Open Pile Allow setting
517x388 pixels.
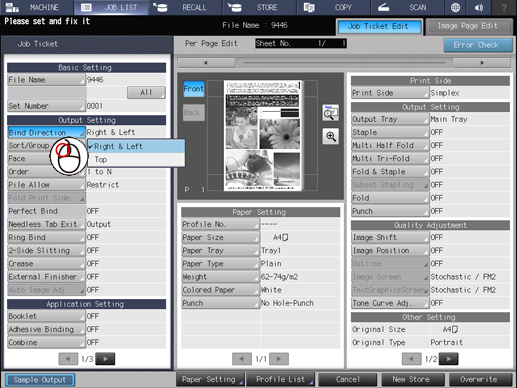coord(46,185)
